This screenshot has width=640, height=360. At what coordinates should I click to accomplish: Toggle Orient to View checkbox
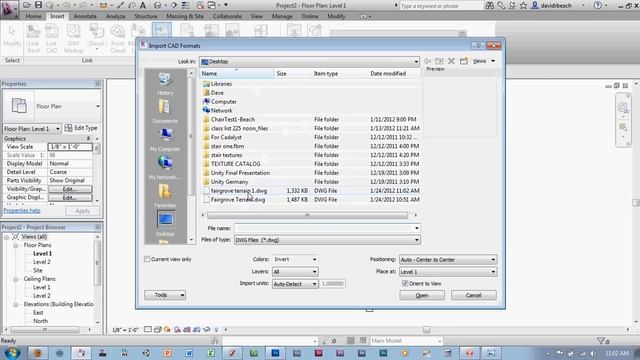[x=405, y=283]
